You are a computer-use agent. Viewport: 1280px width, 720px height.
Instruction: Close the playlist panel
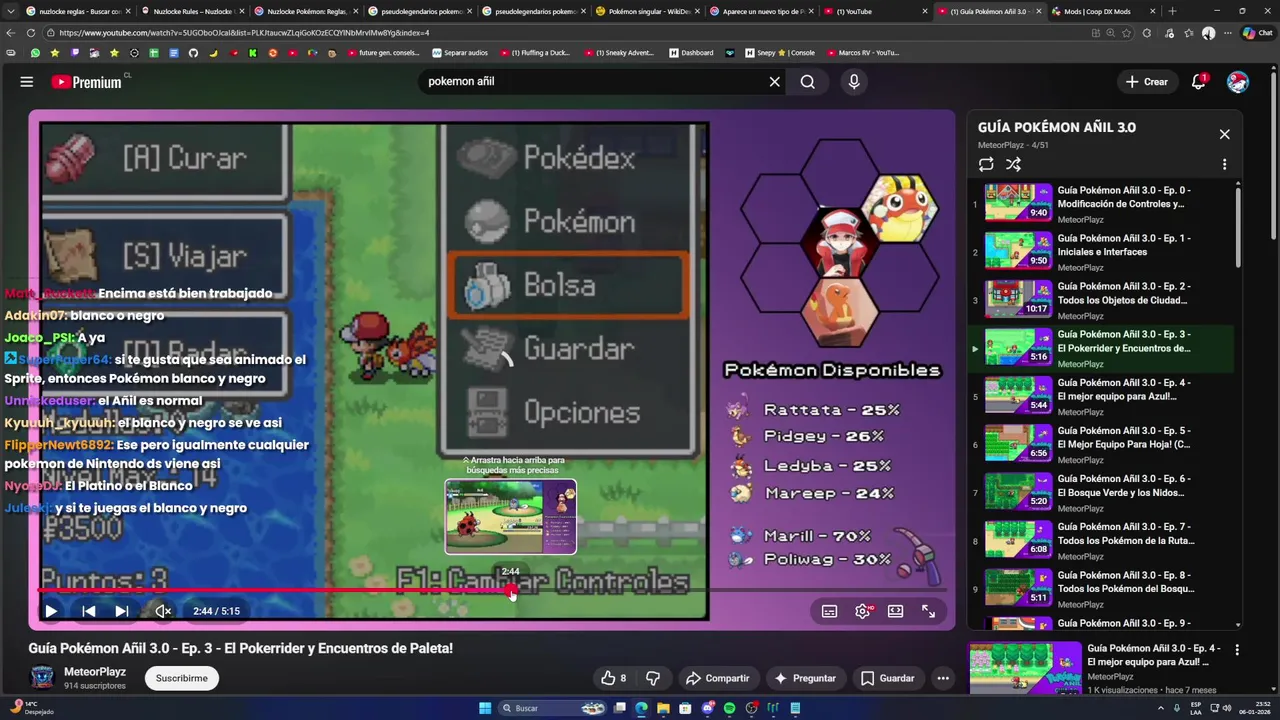click(1224, 134)
